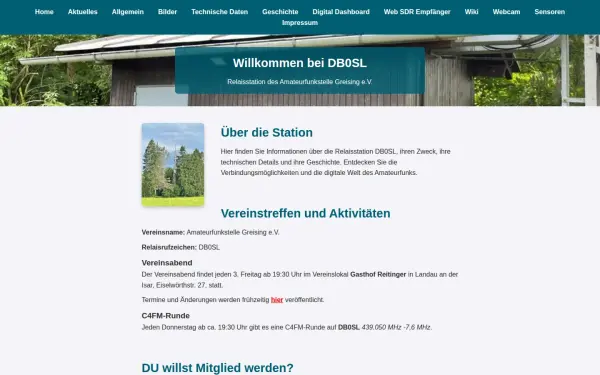The width and height of the screenshot is (600, 375).
Task: Click the 'Über die Station' heading
Action: 267,132
